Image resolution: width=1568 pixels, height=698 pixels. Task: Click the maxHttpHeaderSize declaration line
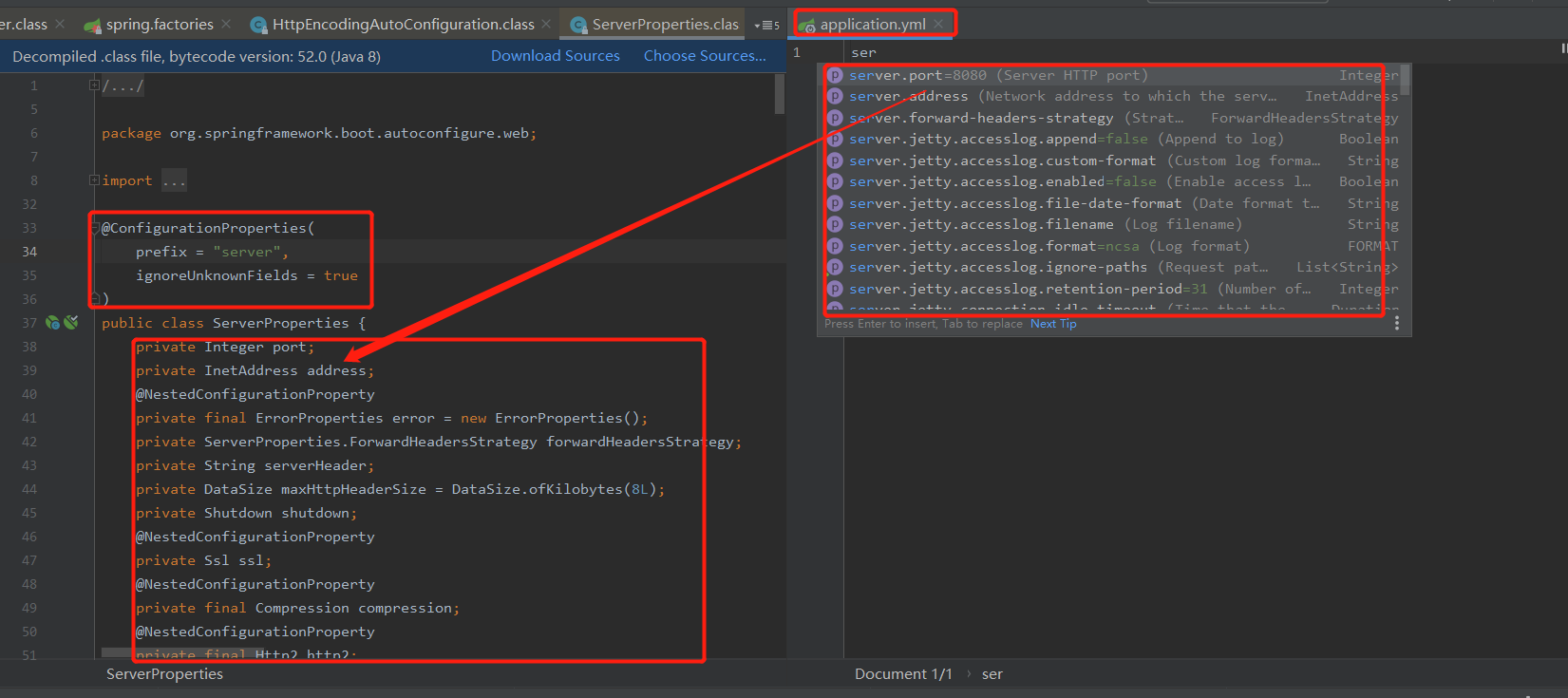pos(400,489)
